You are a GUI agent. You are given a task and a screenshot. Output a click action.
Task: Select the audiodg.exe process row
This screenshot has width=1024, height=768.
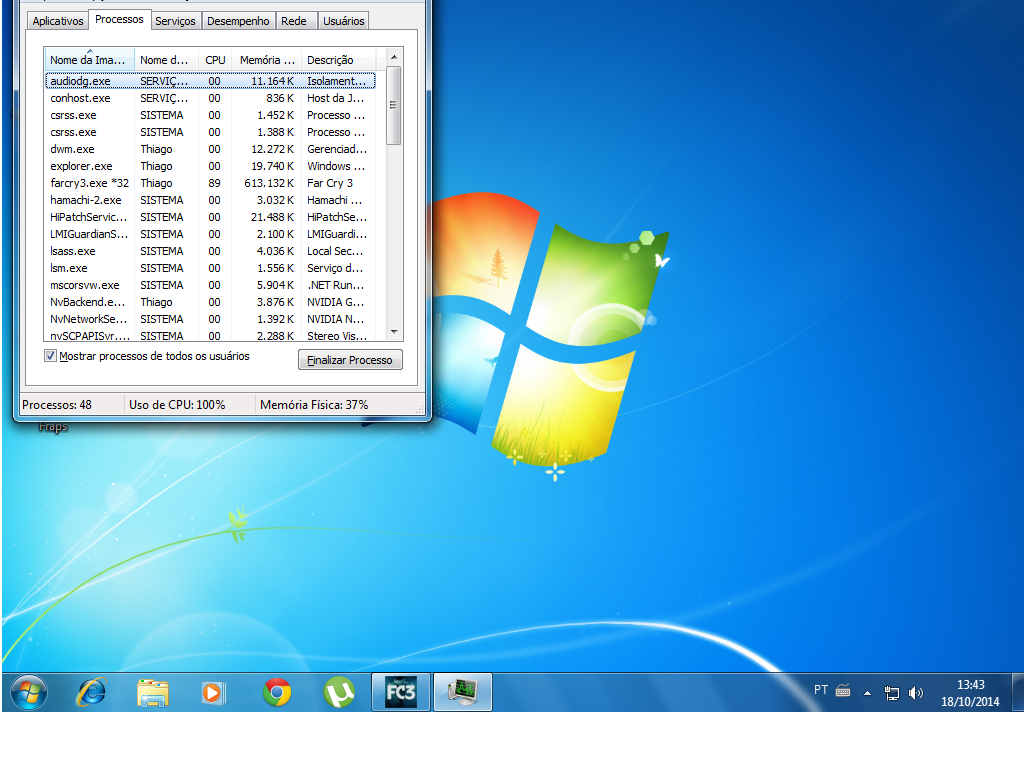pos(210,81)
